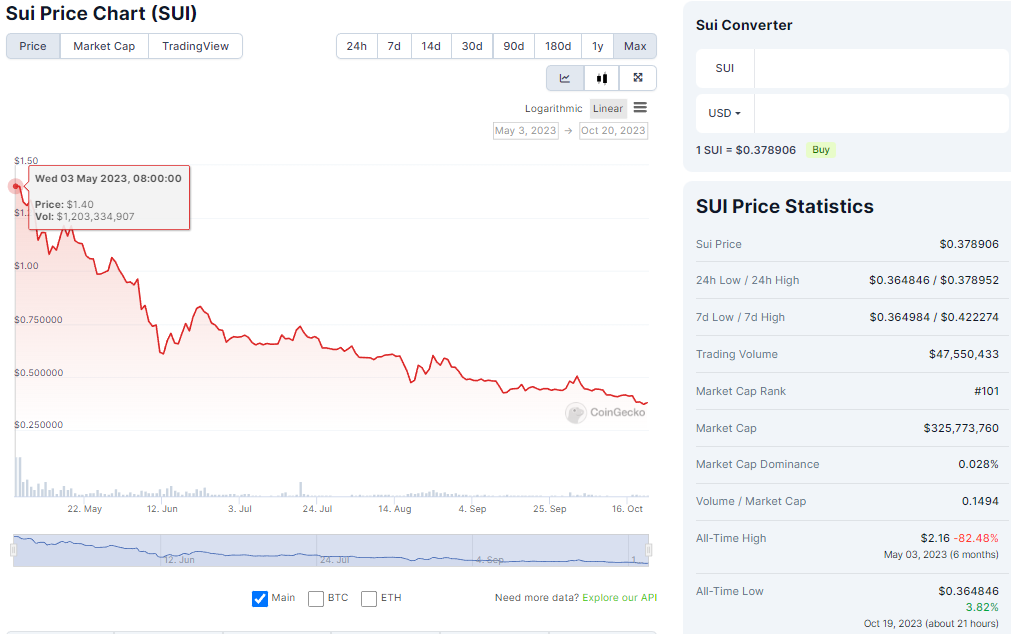1011x634 pixels.
Task: Disable the Main chart checkbox
Action: click(x=257, y=598)
